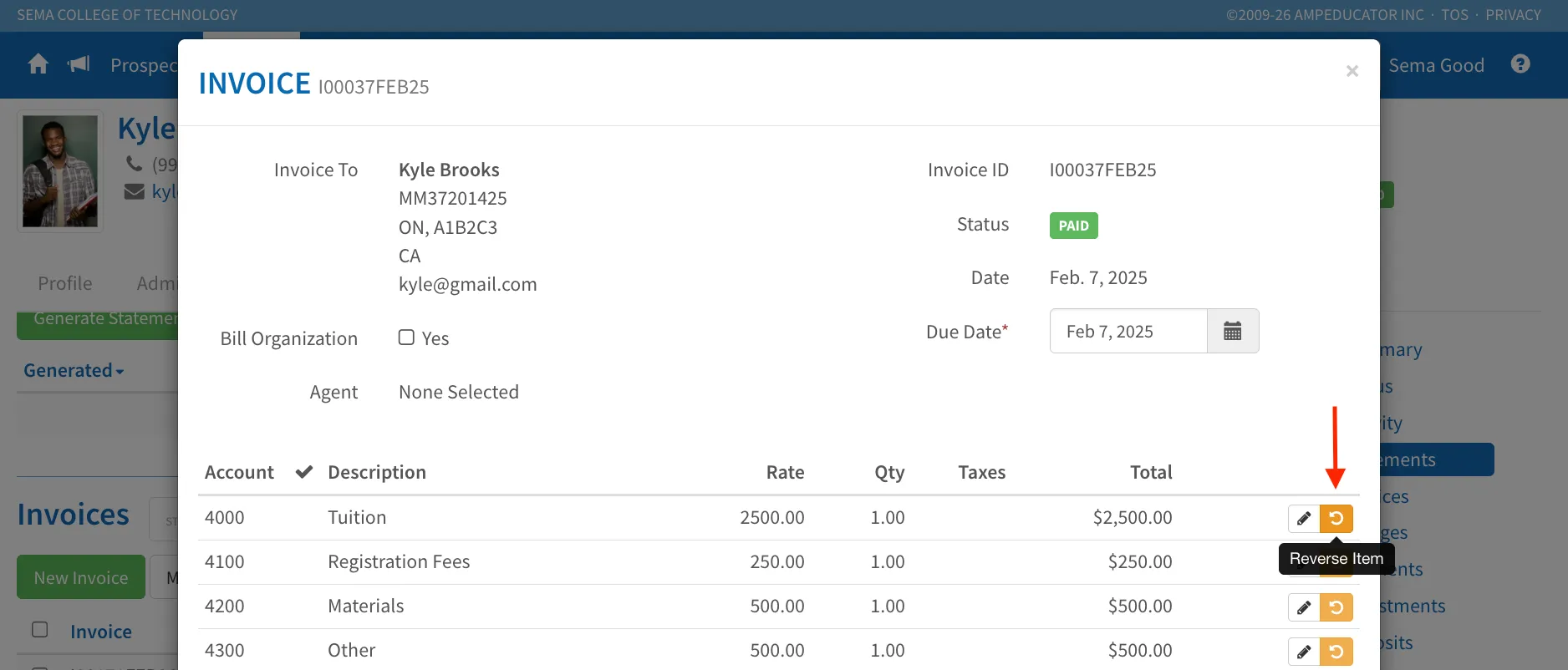Click the phone icon under Kyle's name

coord(134,164)
